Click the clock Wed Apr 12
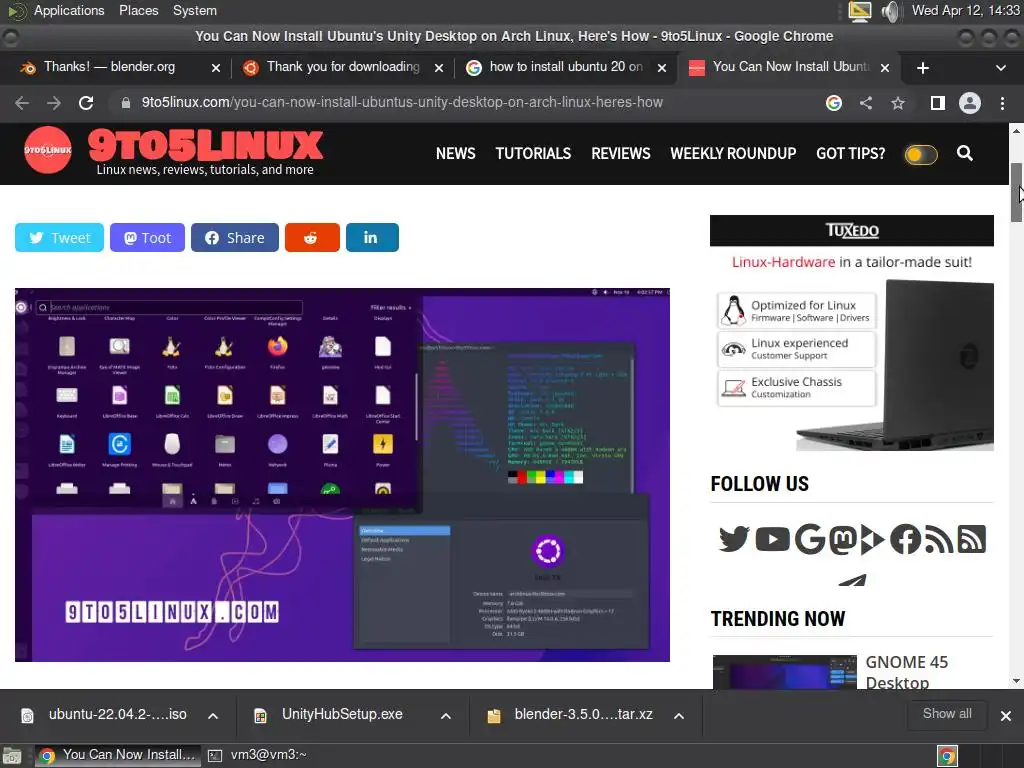The width and height of the screenshot is (1024, 768). 965,10
